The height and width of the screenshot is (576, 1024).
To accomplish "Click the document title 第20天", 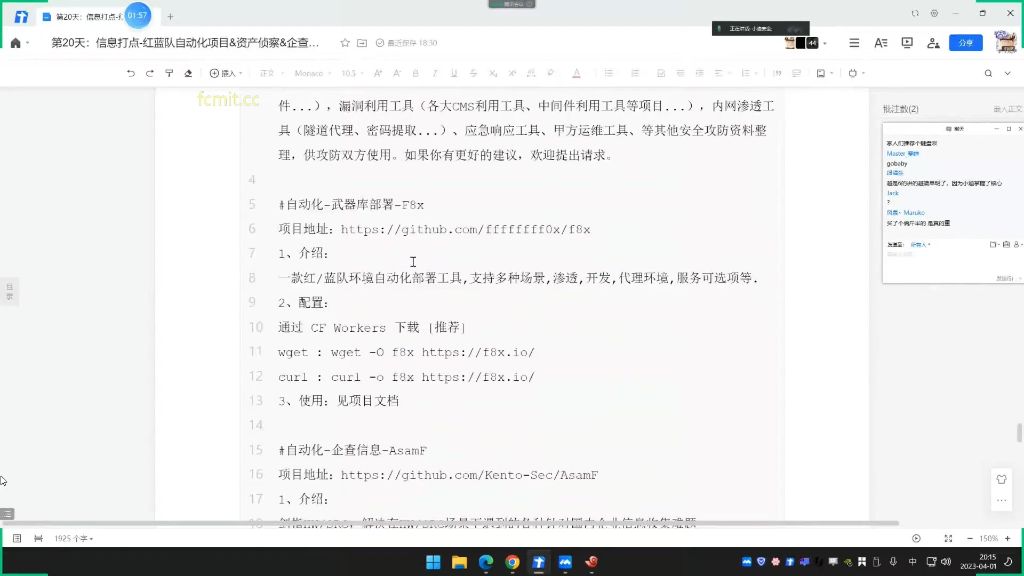I will pos(185,43).
